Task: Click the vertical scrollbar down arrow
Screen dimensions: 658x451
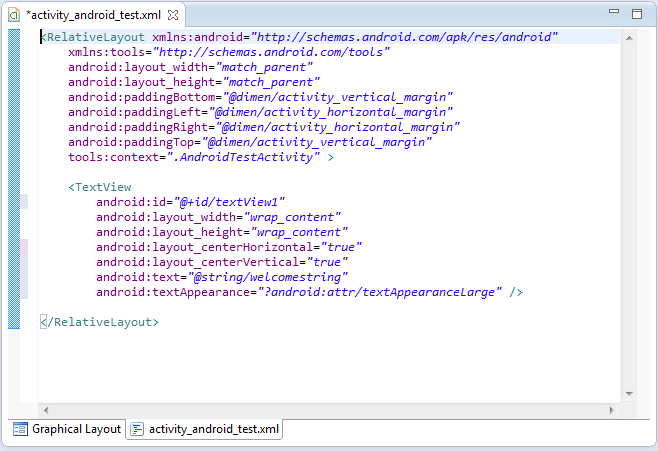Action: pyautogui.click(x=629, y=394)
